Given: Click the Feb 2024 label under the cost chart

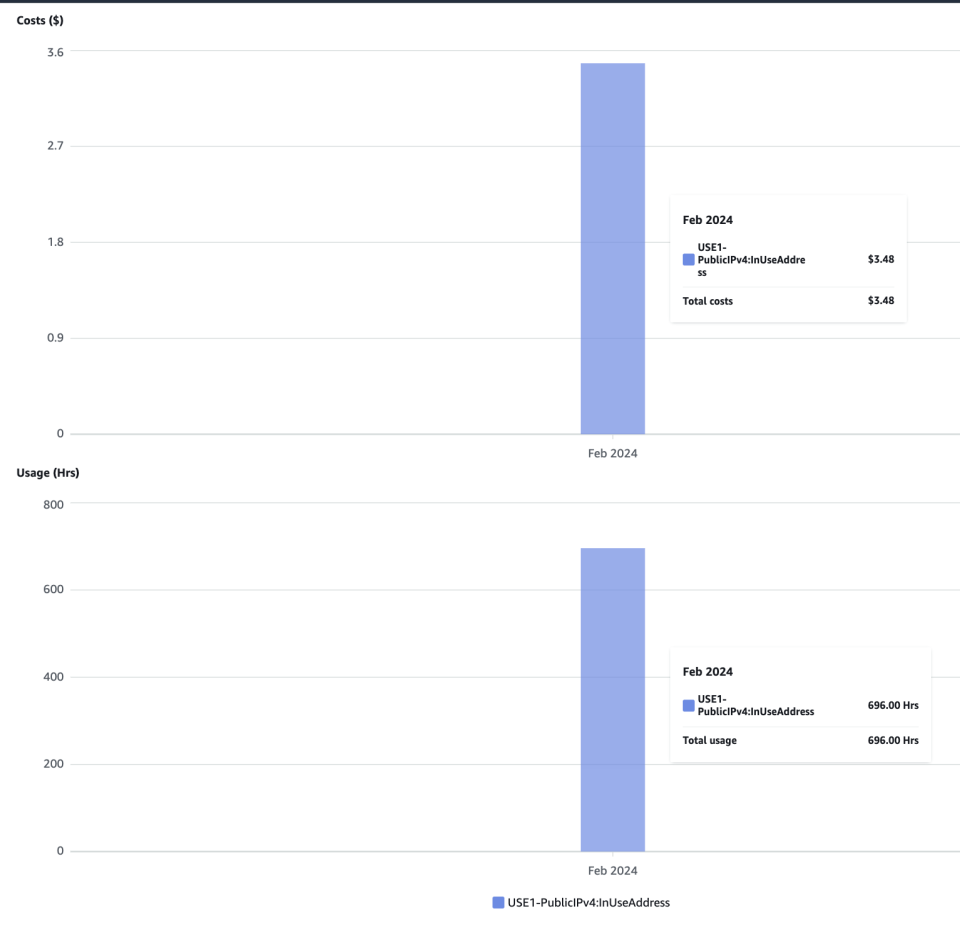Looking at the screenshot, I should click(611, 453).
